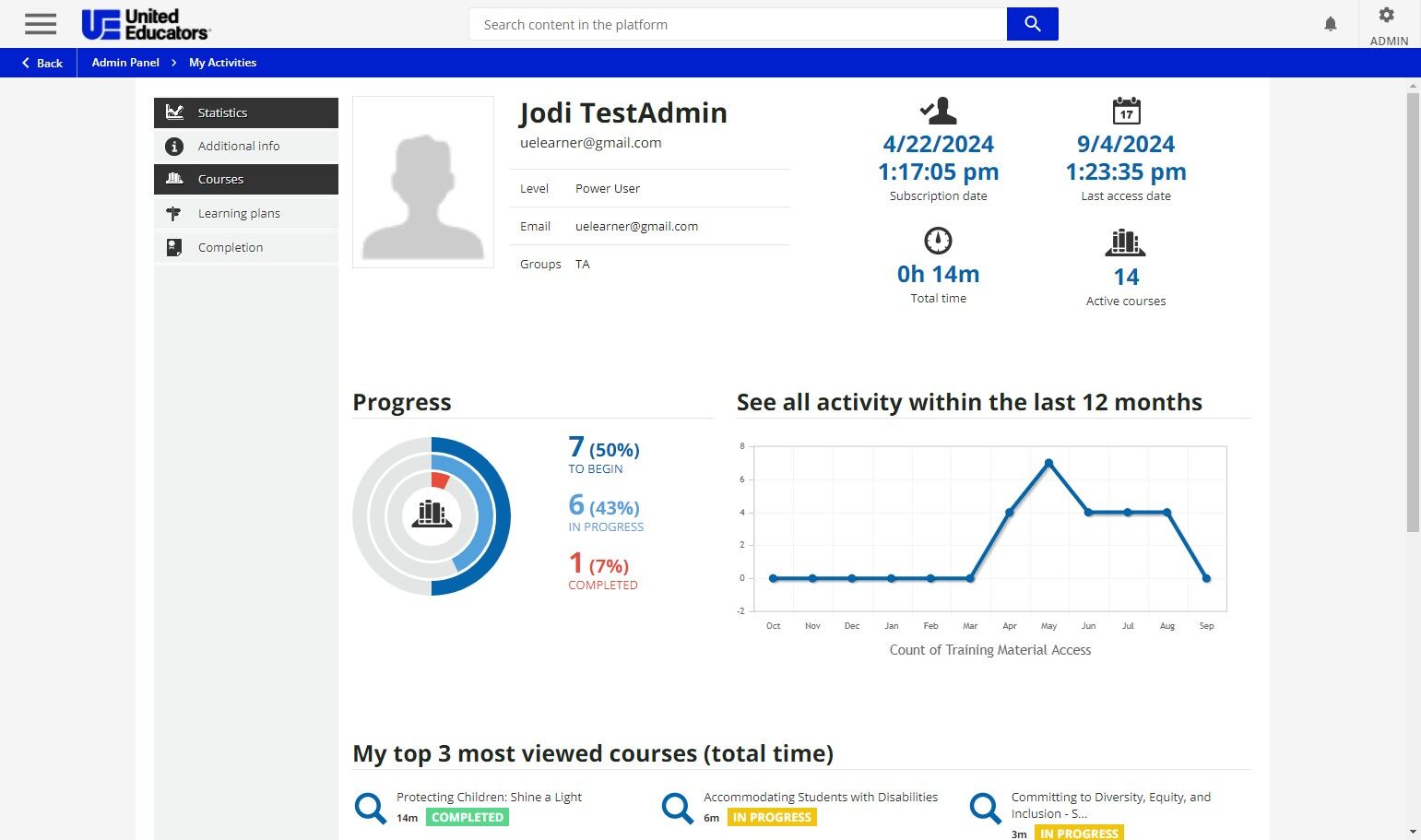This screenshot has width=1421, height=840.
Task: Click IN PROGRESS badge on Committing to Diversity
Action: (1079, 834)
